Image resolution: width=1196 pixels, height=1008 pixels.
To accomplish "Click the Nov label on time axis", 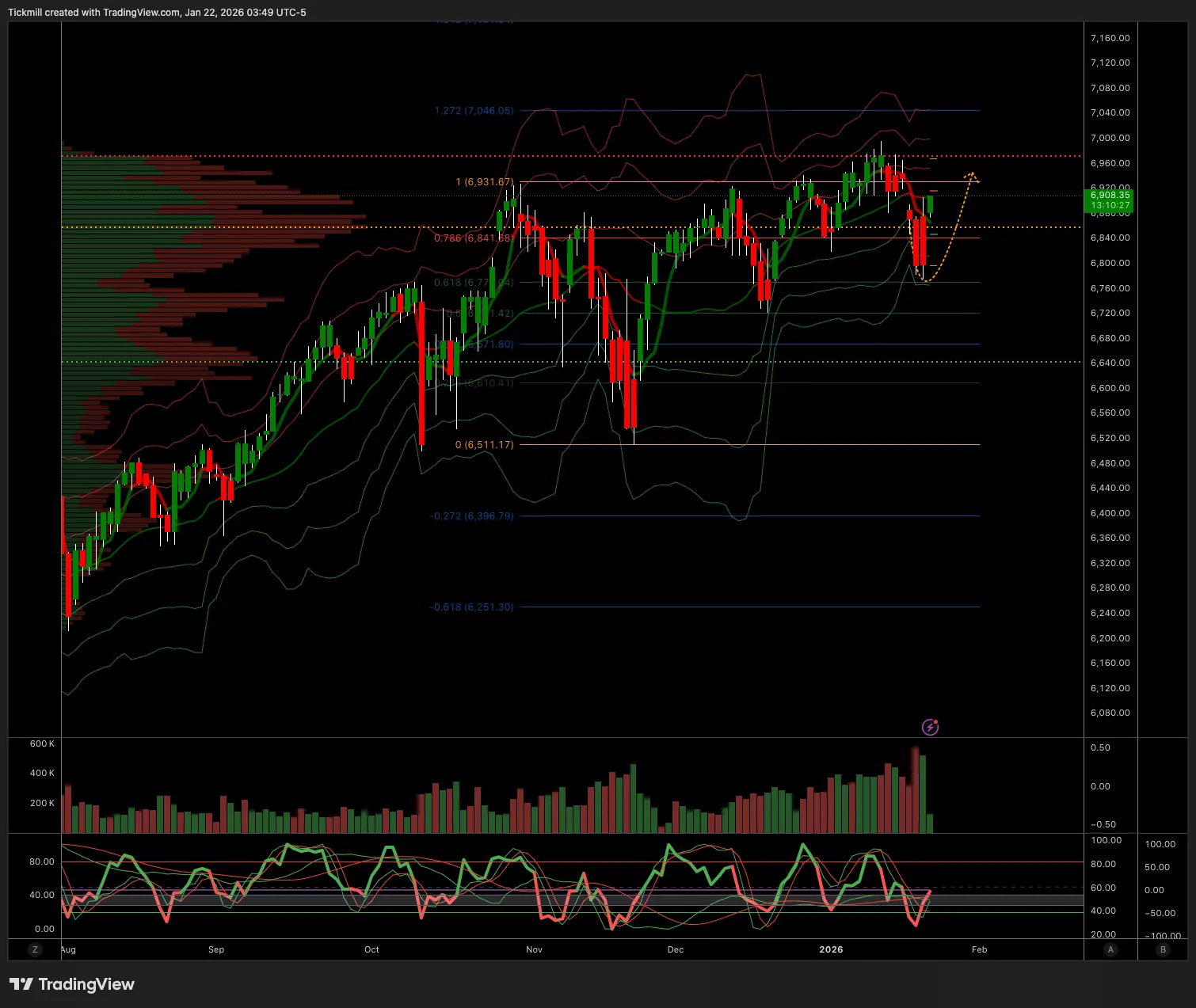I will point(534,949).
